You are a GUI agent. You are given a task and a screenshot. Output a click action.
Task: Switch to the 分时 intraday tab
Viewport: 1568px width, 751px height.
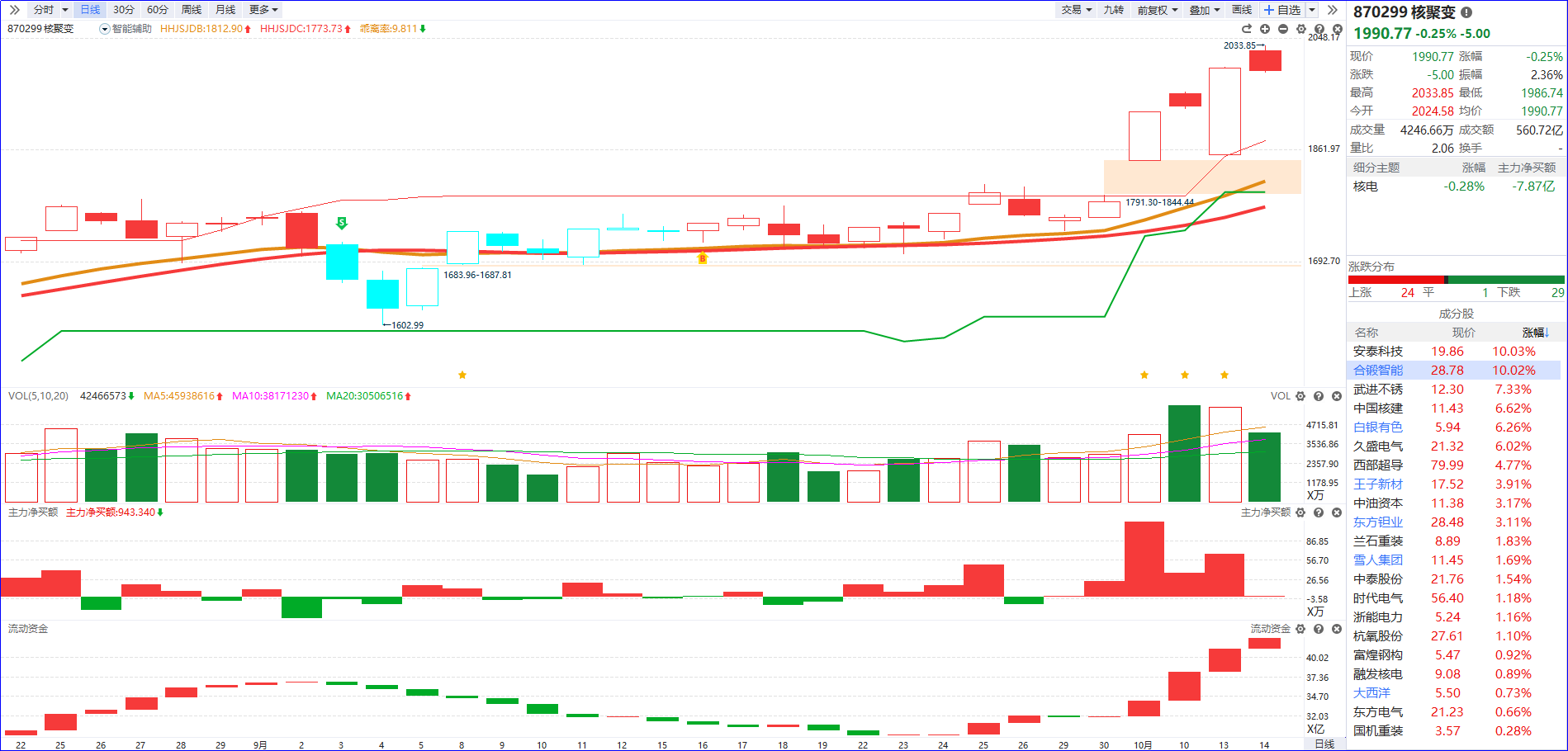pos(44,10)
